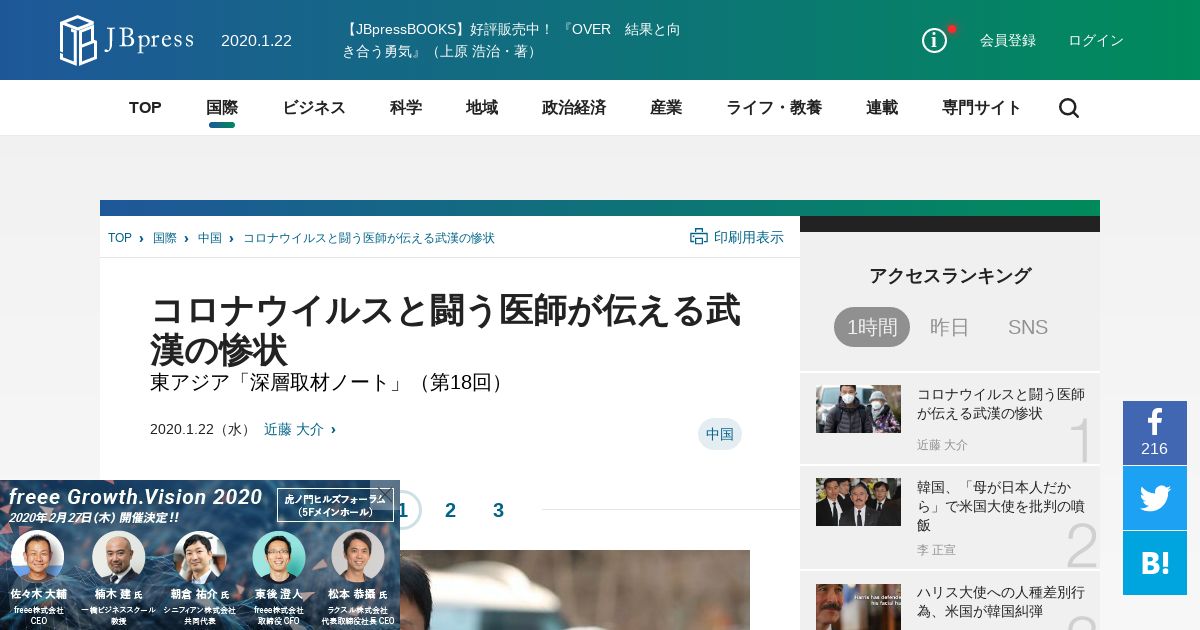Screen dimensions: 1200x630
Task: Bookmark article on Hatena B!
Action: click(1155, 563)
